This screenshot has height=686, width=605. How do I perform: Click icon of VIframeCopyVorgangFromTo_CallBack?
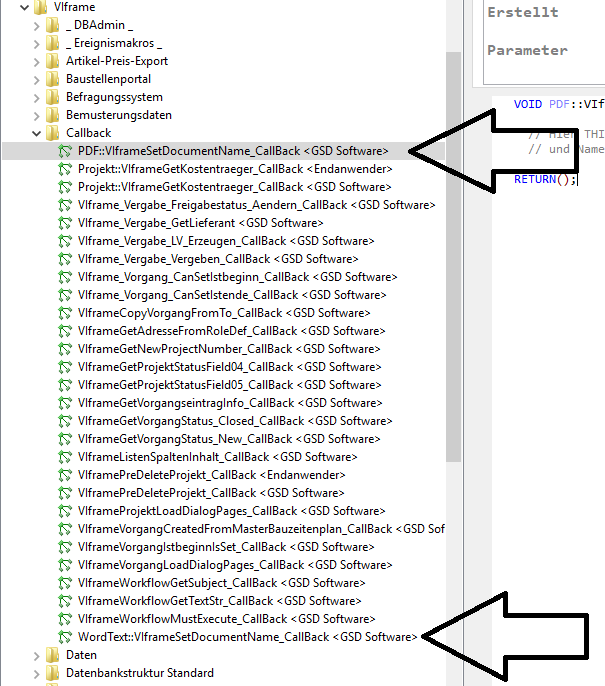tap(65, 313)
